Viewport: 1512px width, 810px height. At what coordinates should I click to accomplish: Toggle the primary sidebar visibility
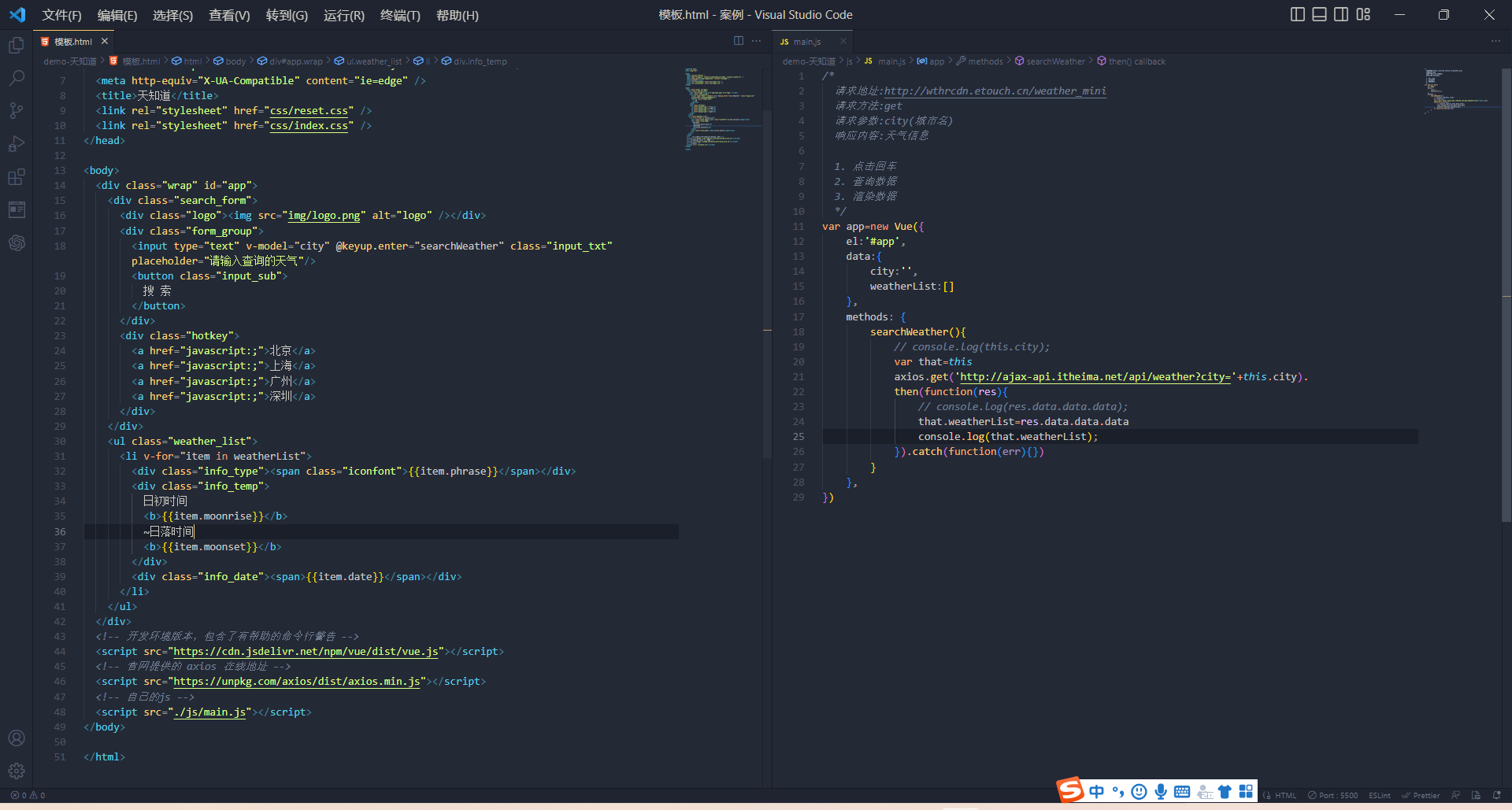[x=1296, y=14]
